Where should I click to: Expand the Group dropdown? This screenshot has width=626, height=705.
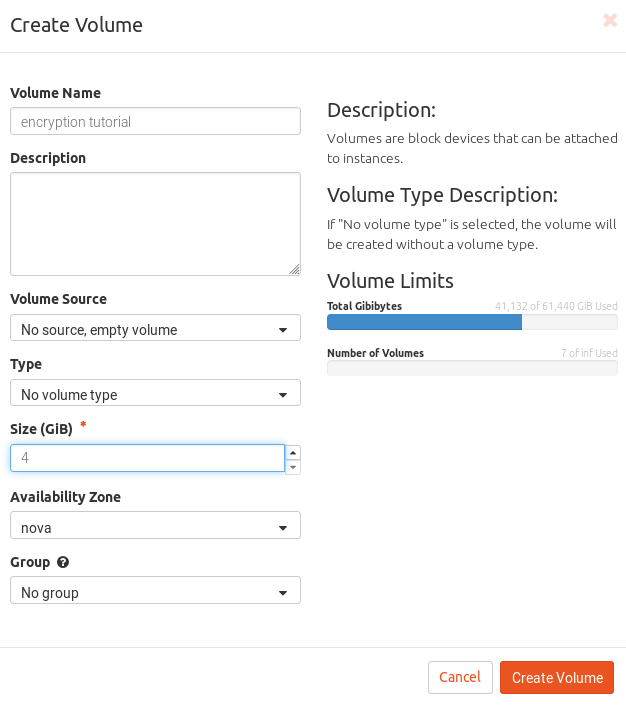(x=155, y=591)
